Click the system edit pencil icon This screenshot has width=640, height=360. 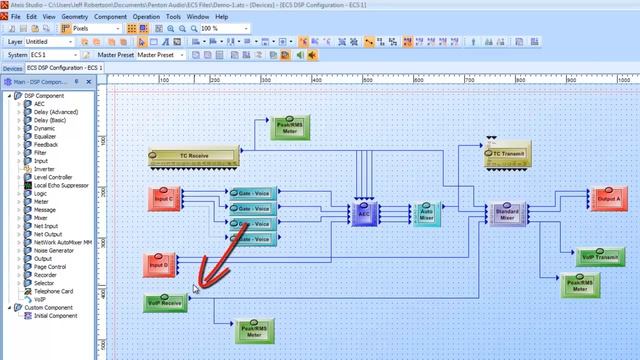tap(86, 55)
